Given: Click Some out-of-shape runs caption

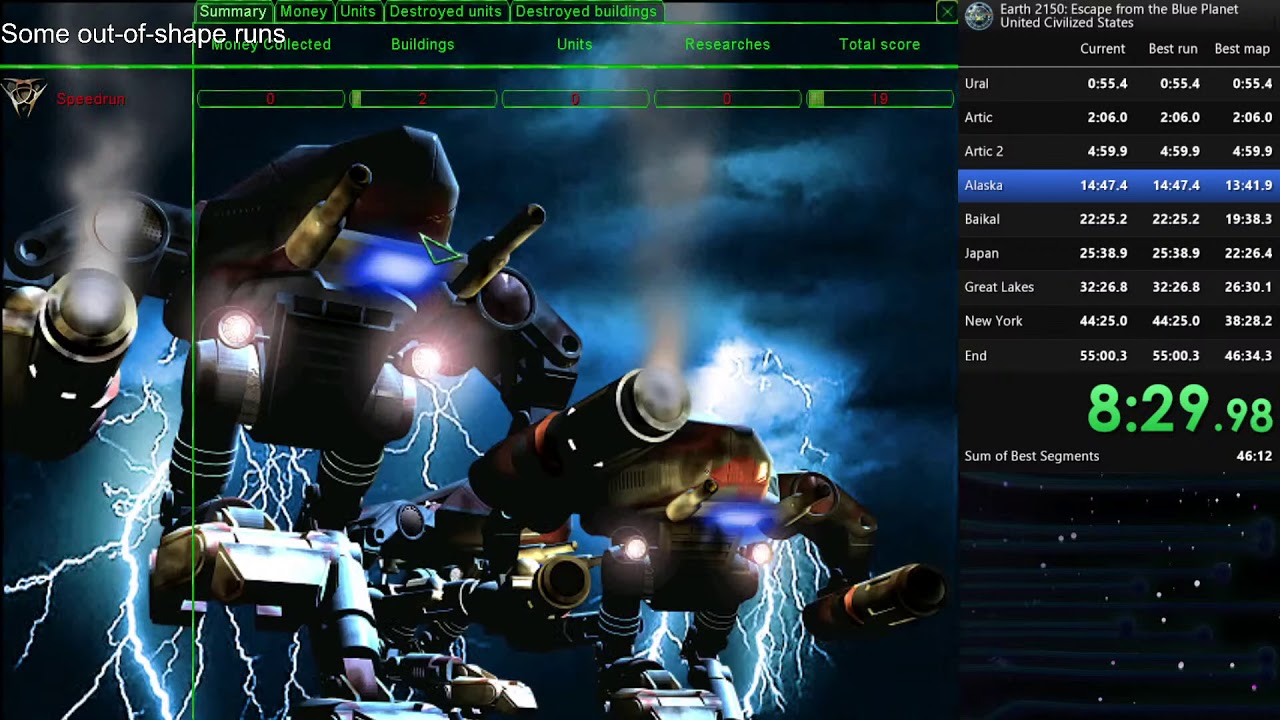Looking at the screenshot, I should pos(143,34).
